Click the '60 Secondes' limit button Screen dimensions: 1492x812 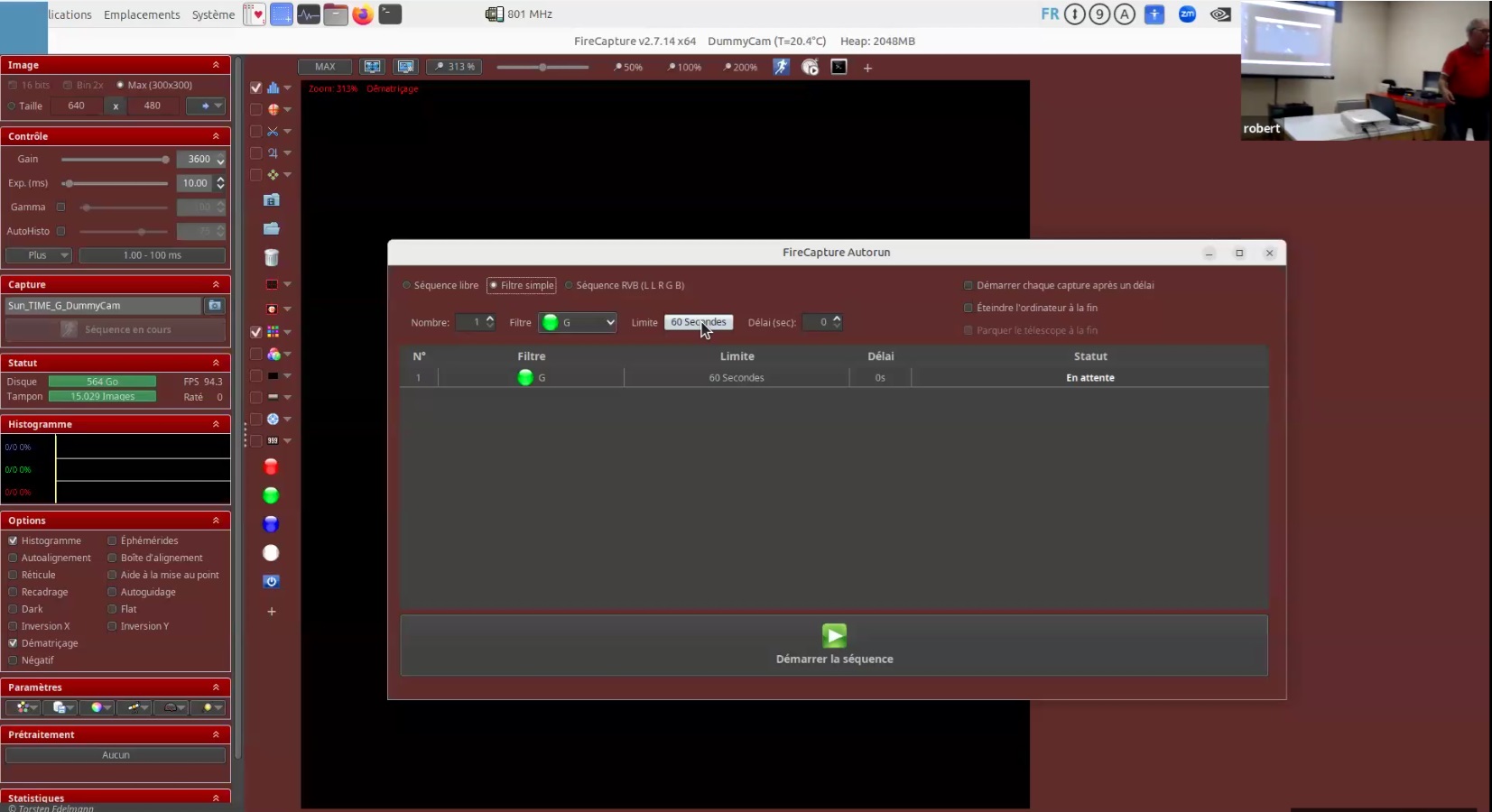coord(699,322)
